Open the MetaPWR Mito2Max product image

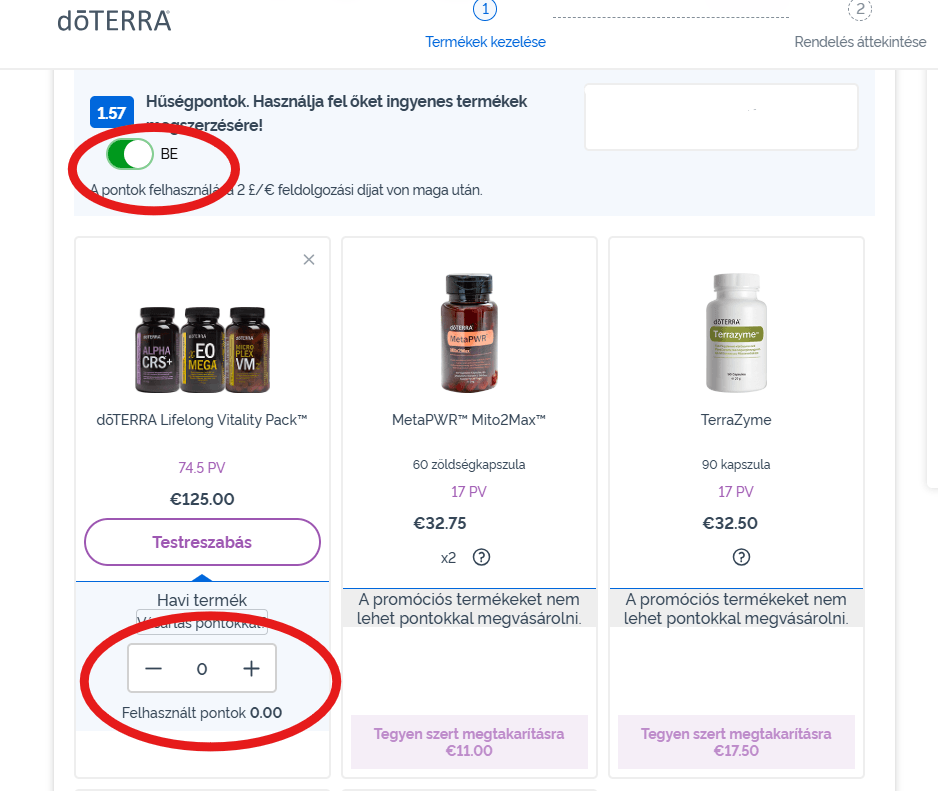[x=469, y=332]
